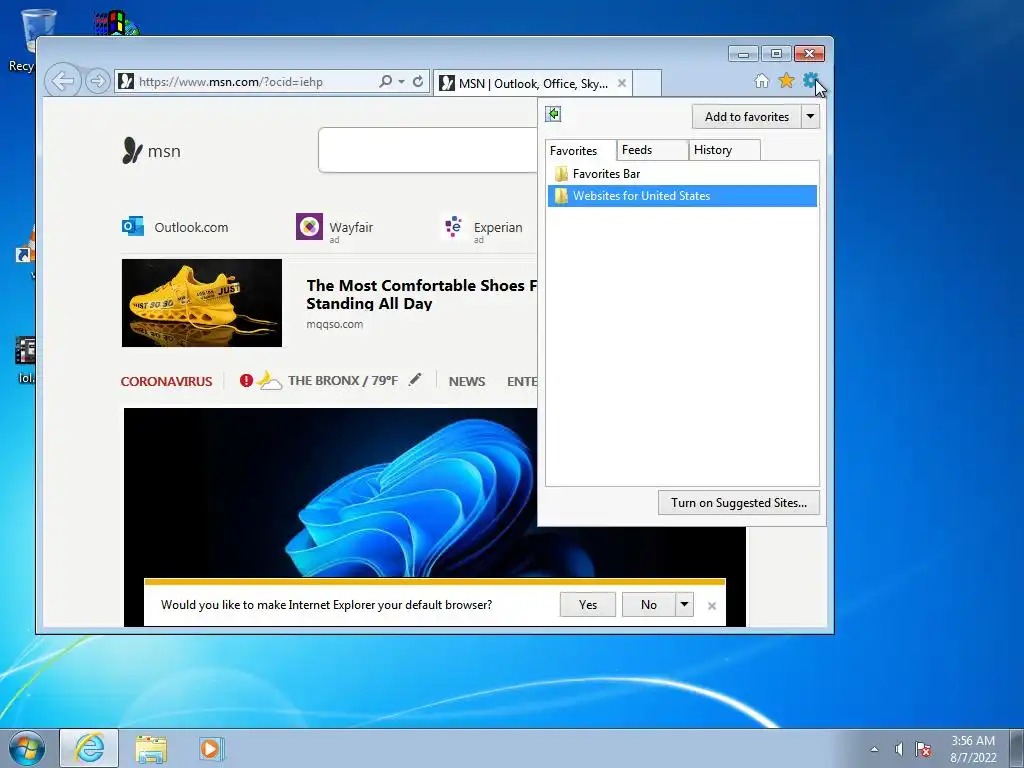The image size is (1024, 768).
Task: Open the Favorites Bar folder
Action: 682,174
